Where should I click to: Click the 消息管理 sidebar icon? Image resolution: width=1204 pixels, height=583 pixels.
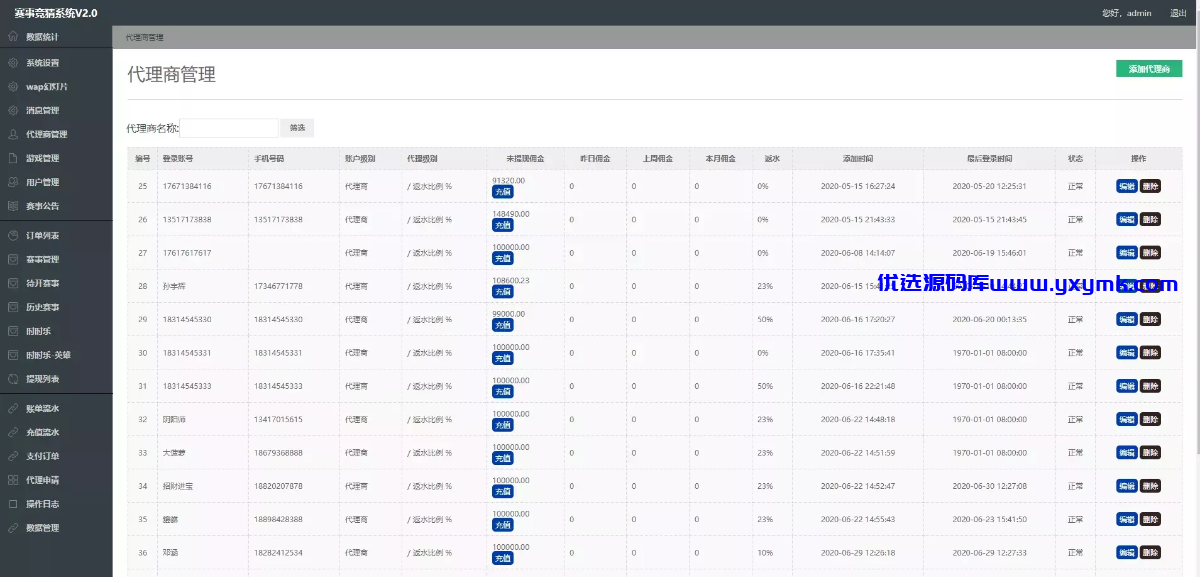[x=13, y=111]
